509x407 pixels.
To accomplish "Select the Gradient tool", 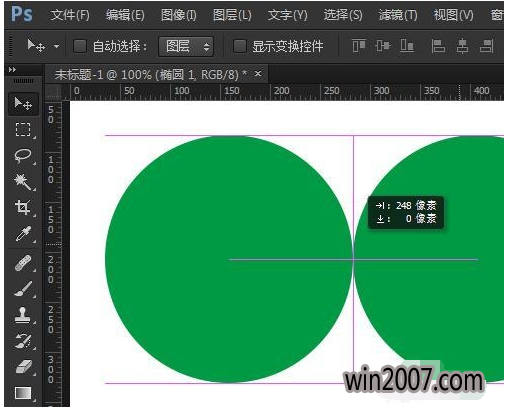I will pyautogui.click(x=23, y=393).
